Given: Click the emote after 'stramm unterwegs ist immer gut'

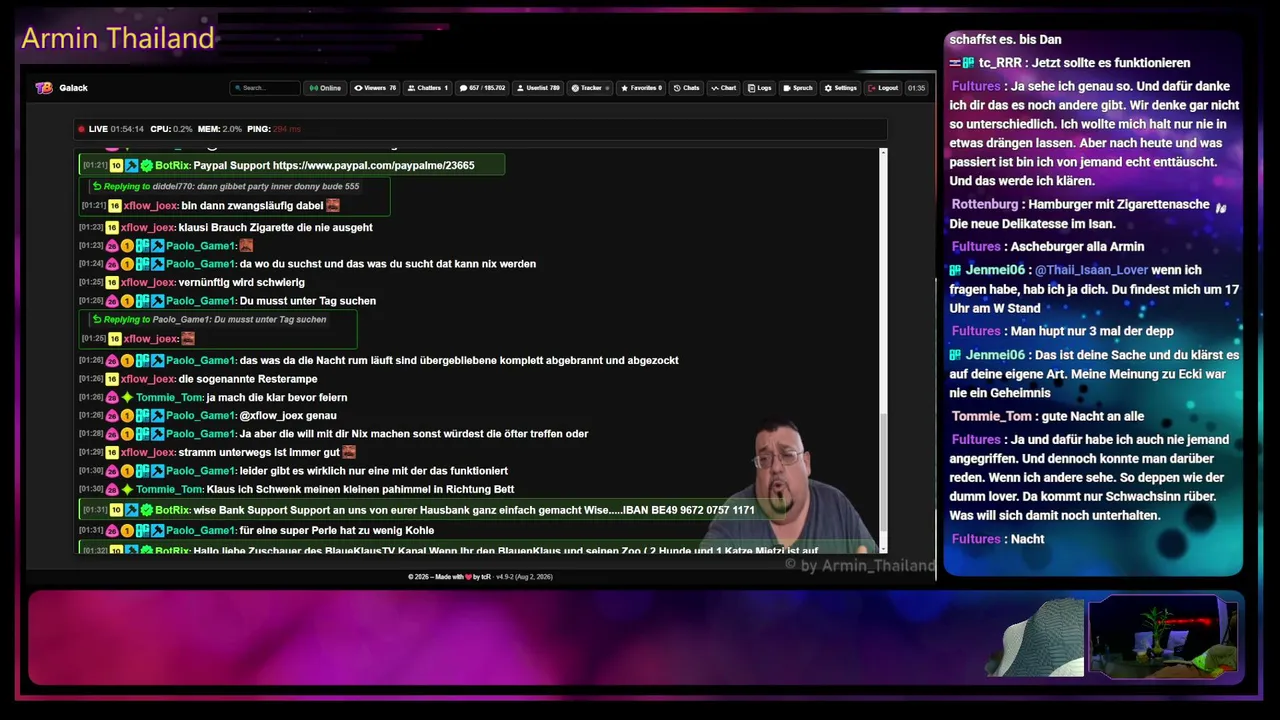Looking at the screenshot, I should tap(349, 452).
